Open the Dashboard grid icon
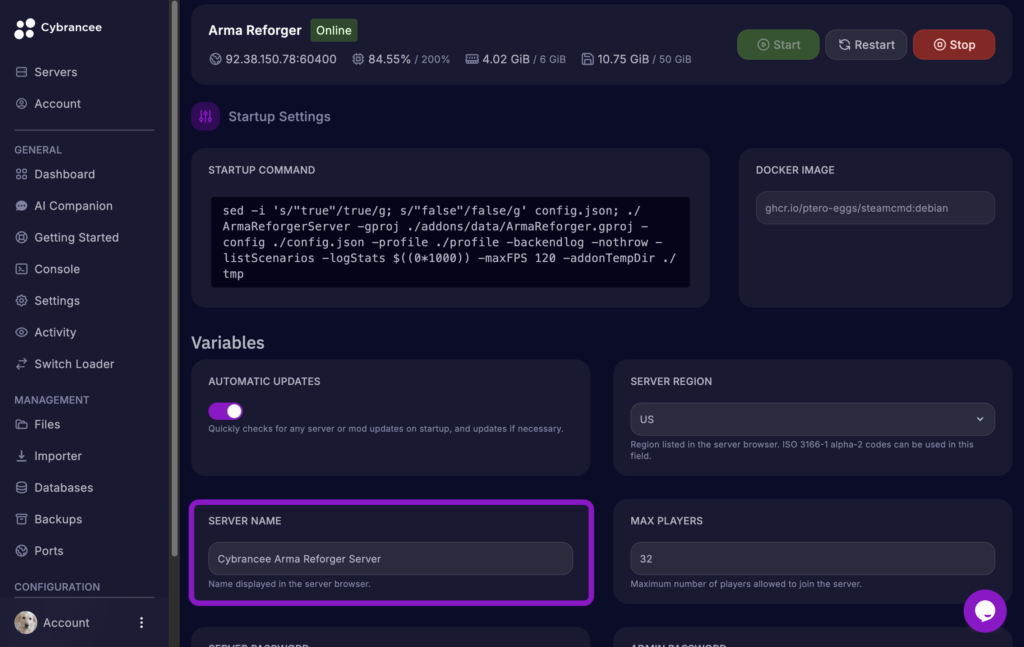The image size is (1024, 647). coord(22,174)
